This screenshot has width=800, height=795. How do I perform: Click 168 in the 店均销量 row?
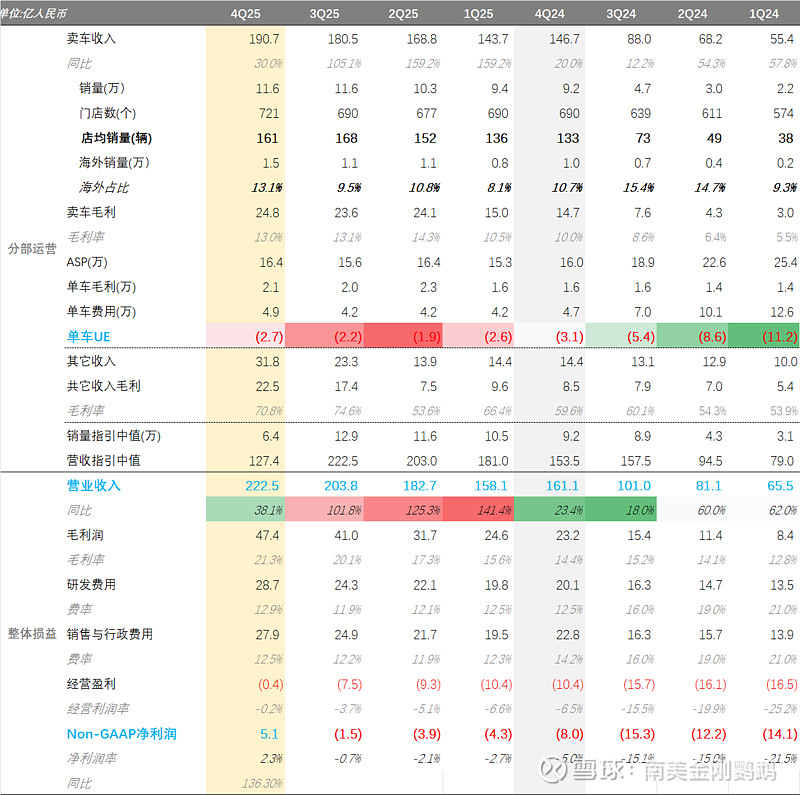[x=346, y=138]
